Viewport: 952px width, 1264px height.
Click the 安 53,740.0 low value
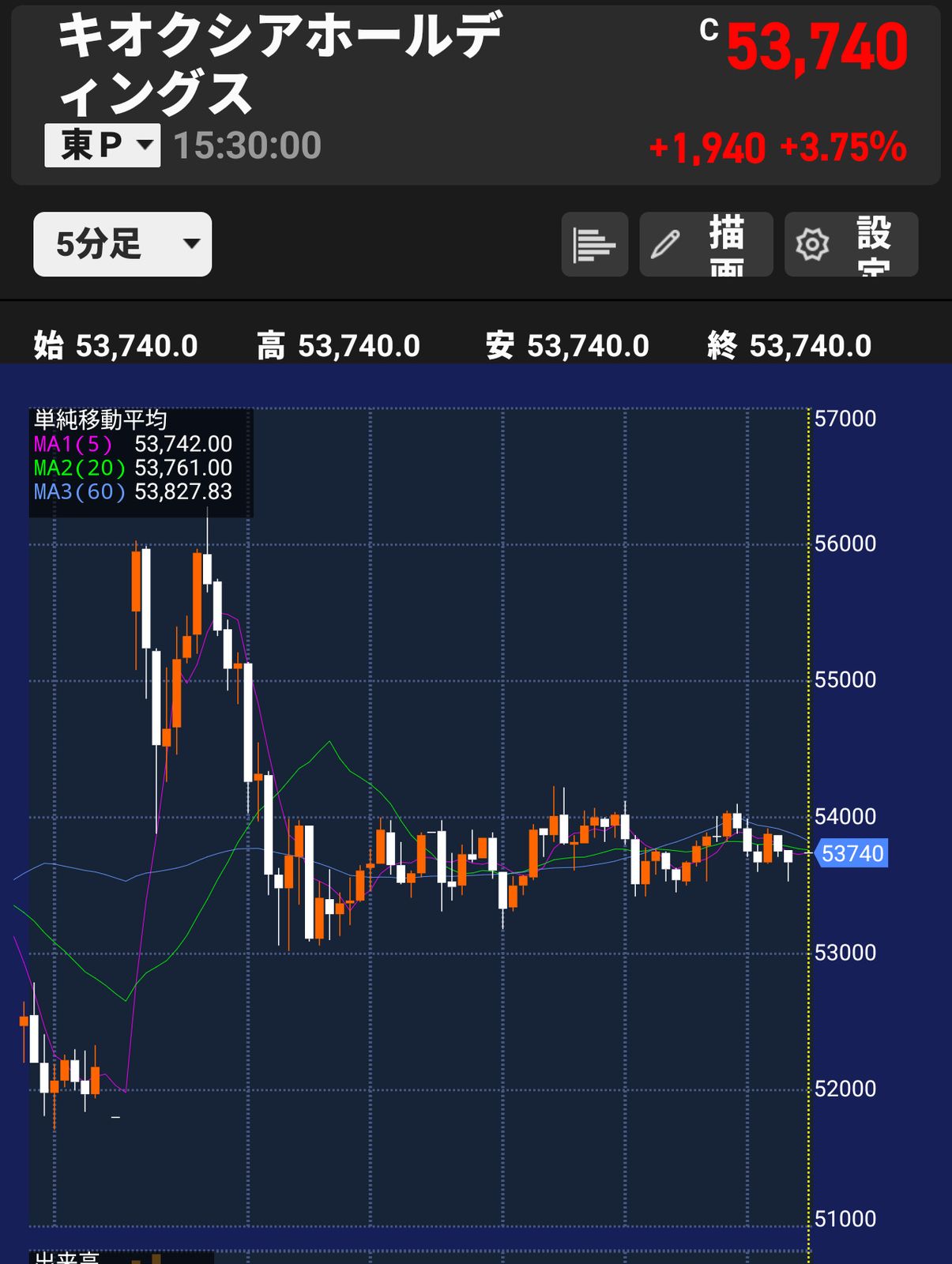[x=567, y=346]
